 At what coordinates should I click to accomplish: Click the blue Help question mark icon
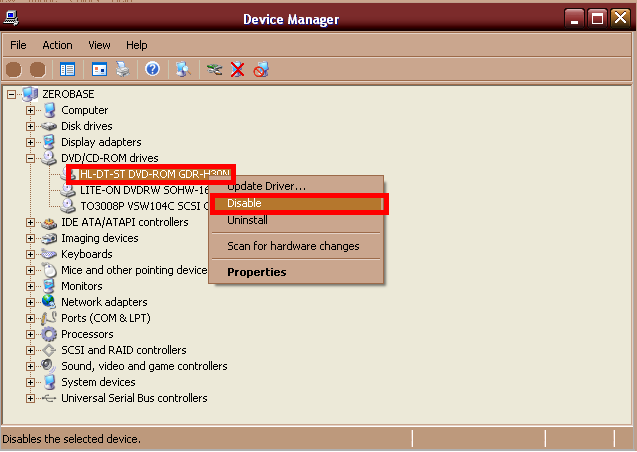click(x=152, y=69)
